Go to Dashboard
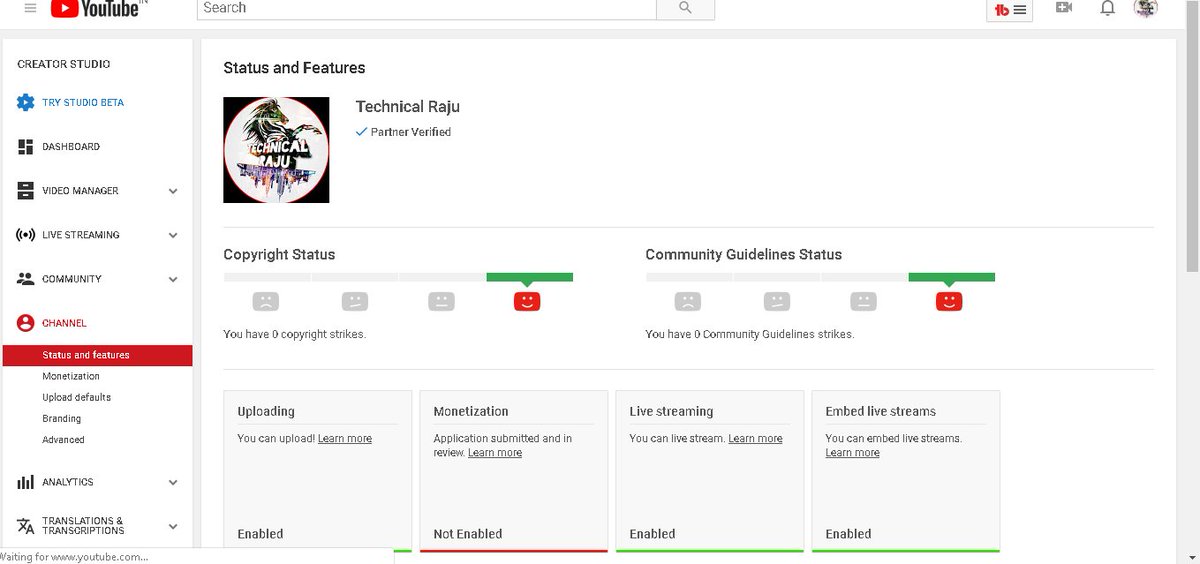The width and height of the screenshot is (1200, 564). tap(71, 147)
